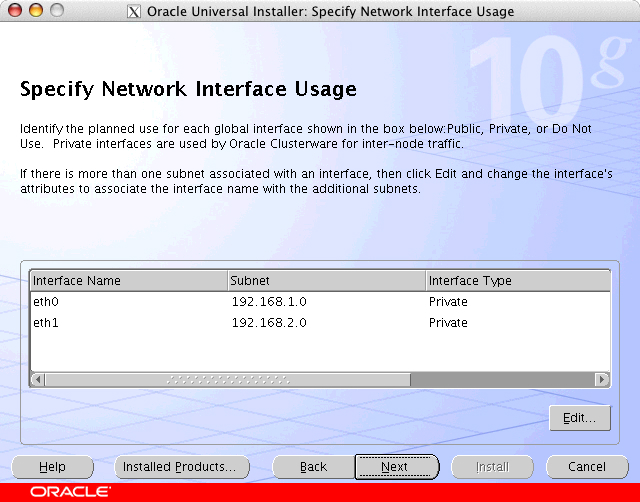Click the Interface Type cell for eth0
The height and width of the screenshot is (502, 640).
pos(449,301)
